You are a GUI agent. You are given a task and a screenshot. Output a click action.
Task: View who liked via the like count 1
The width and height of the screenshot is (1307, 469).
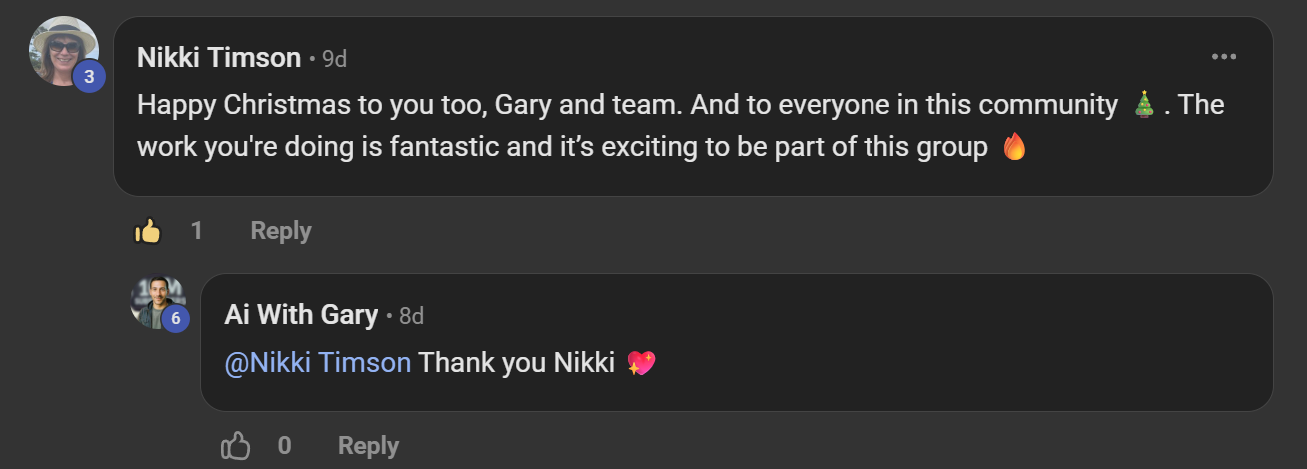tap(197, 231)
